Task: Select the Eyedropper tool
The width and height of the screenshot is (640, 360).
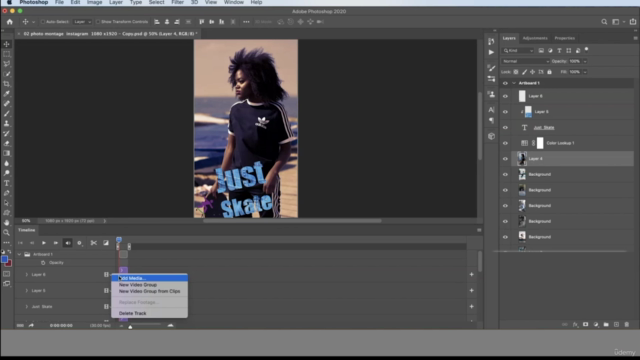Action: (x=7, y=93)
